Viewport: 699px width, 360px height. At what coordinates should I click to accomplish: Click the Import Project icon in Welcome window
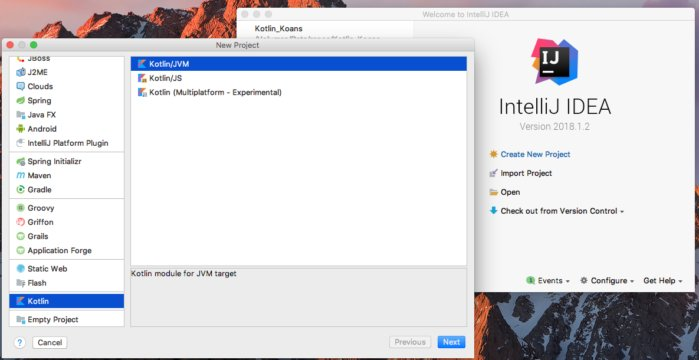pos(493,173)
